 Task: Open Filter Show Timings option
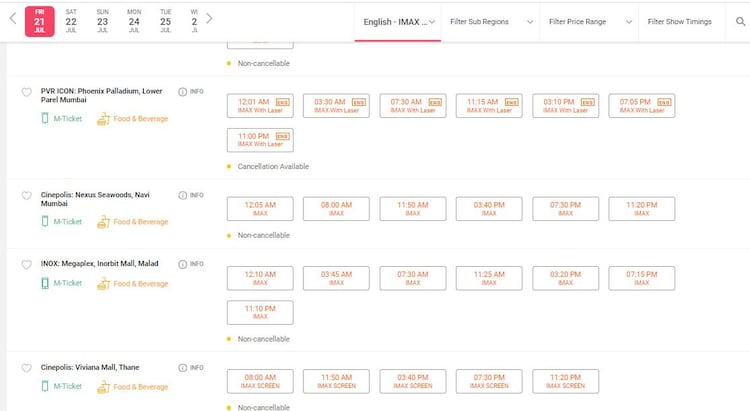point(681,21)
